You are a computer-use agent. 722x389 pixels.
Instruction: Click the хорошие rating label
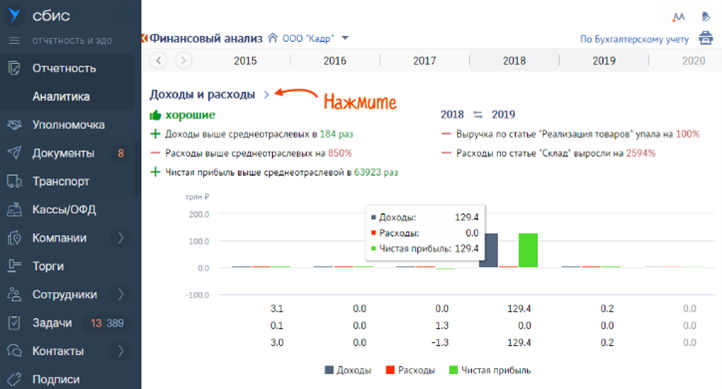pyautogui.click(x=190, y=115)
